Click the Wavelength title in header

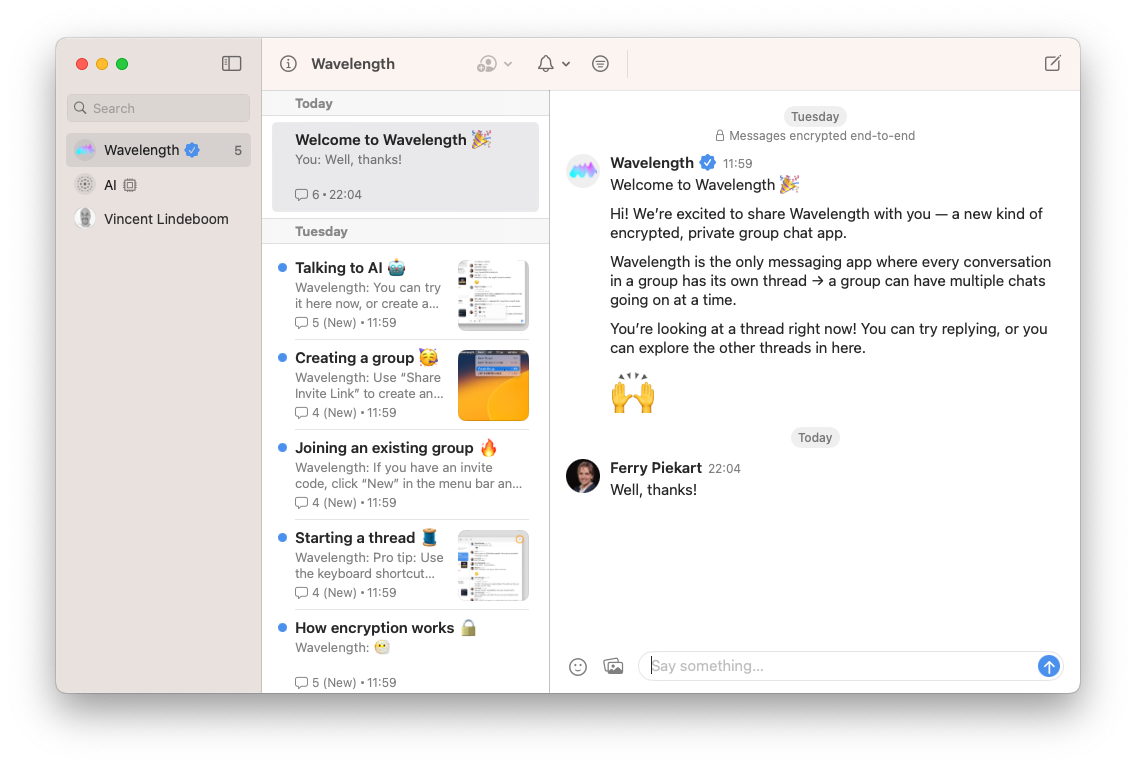353,64
